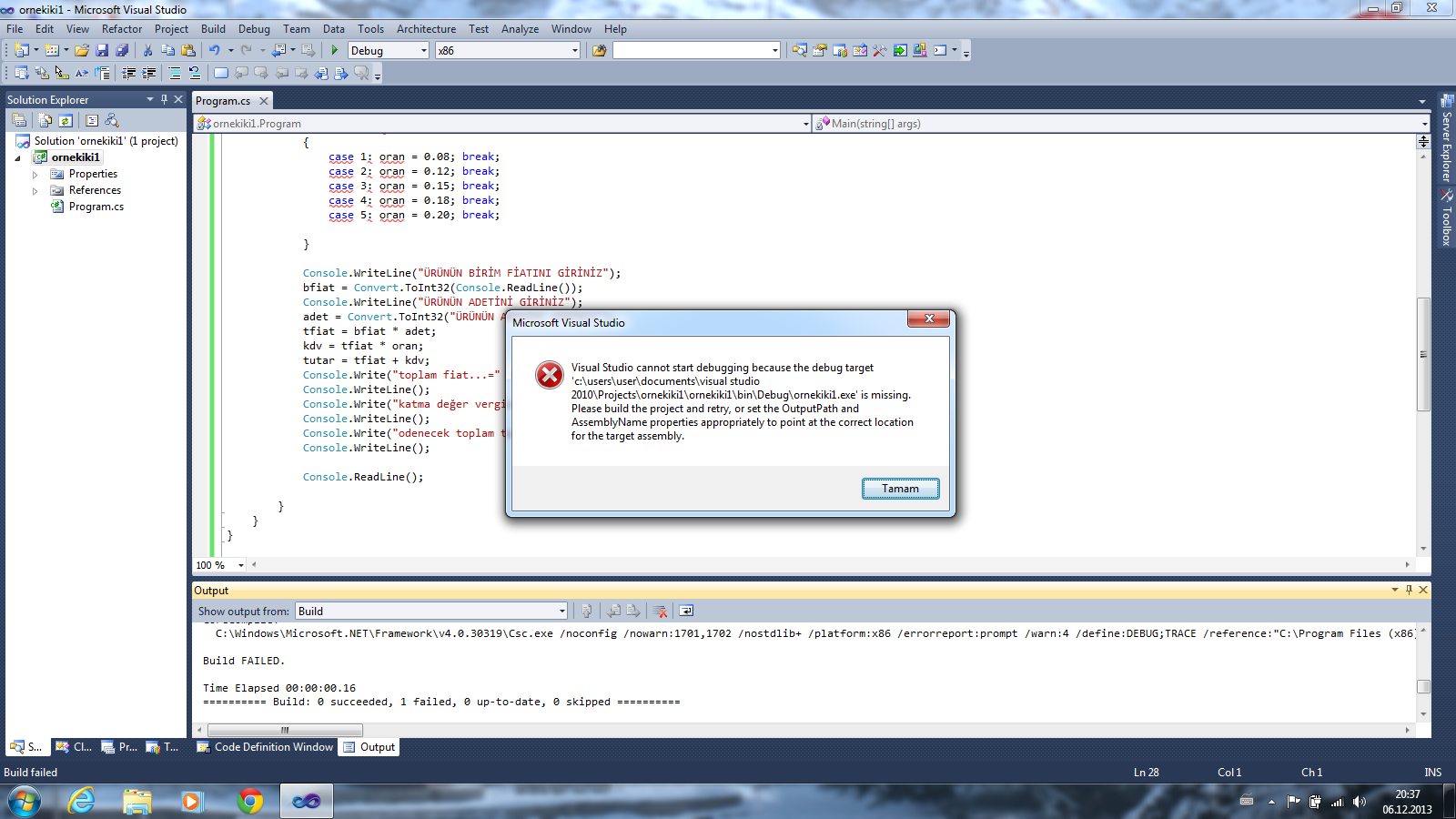This screenshot has height=819, width=1456.
Task: Click the Copy toolbar icon
Action: pos(167,50)
